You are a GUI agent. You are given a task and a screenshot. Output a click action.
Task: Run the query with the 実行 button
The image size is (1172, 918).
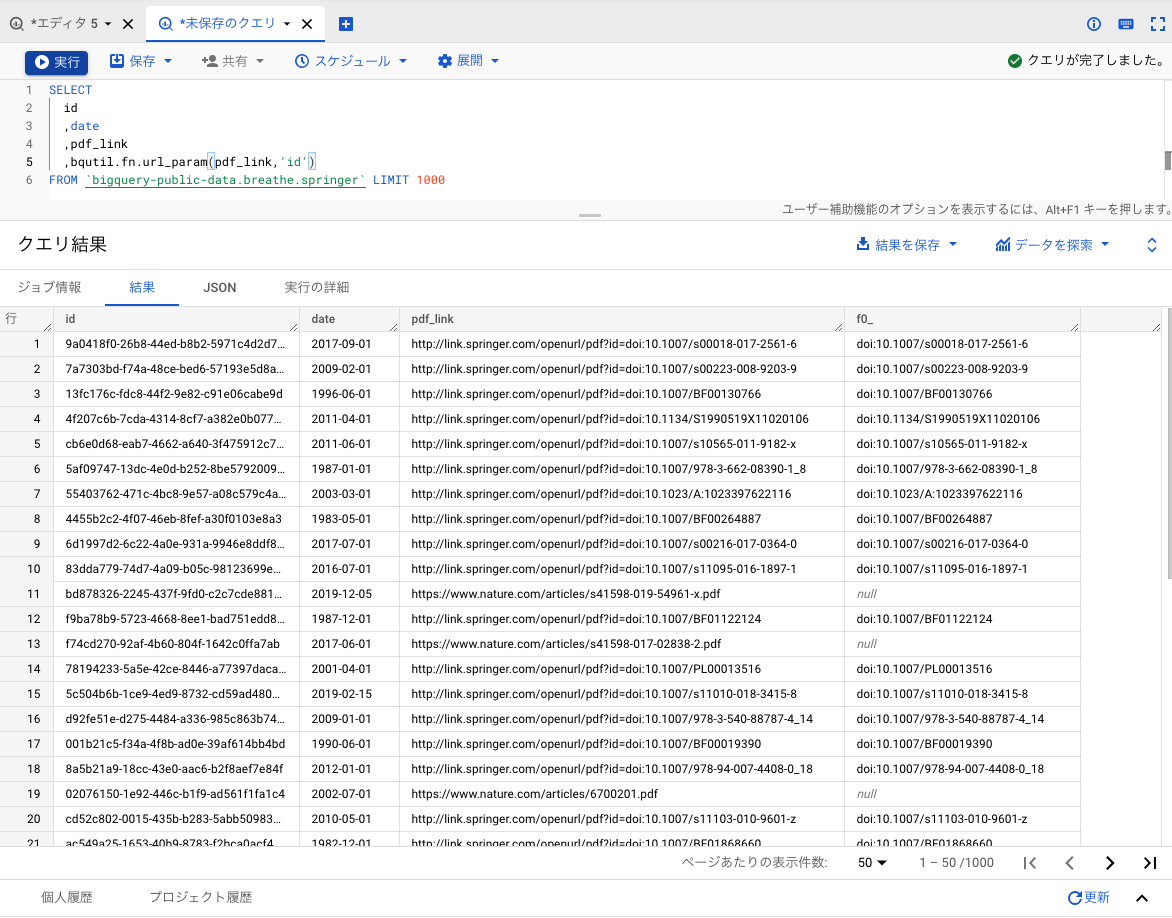(x=56, y=60)
